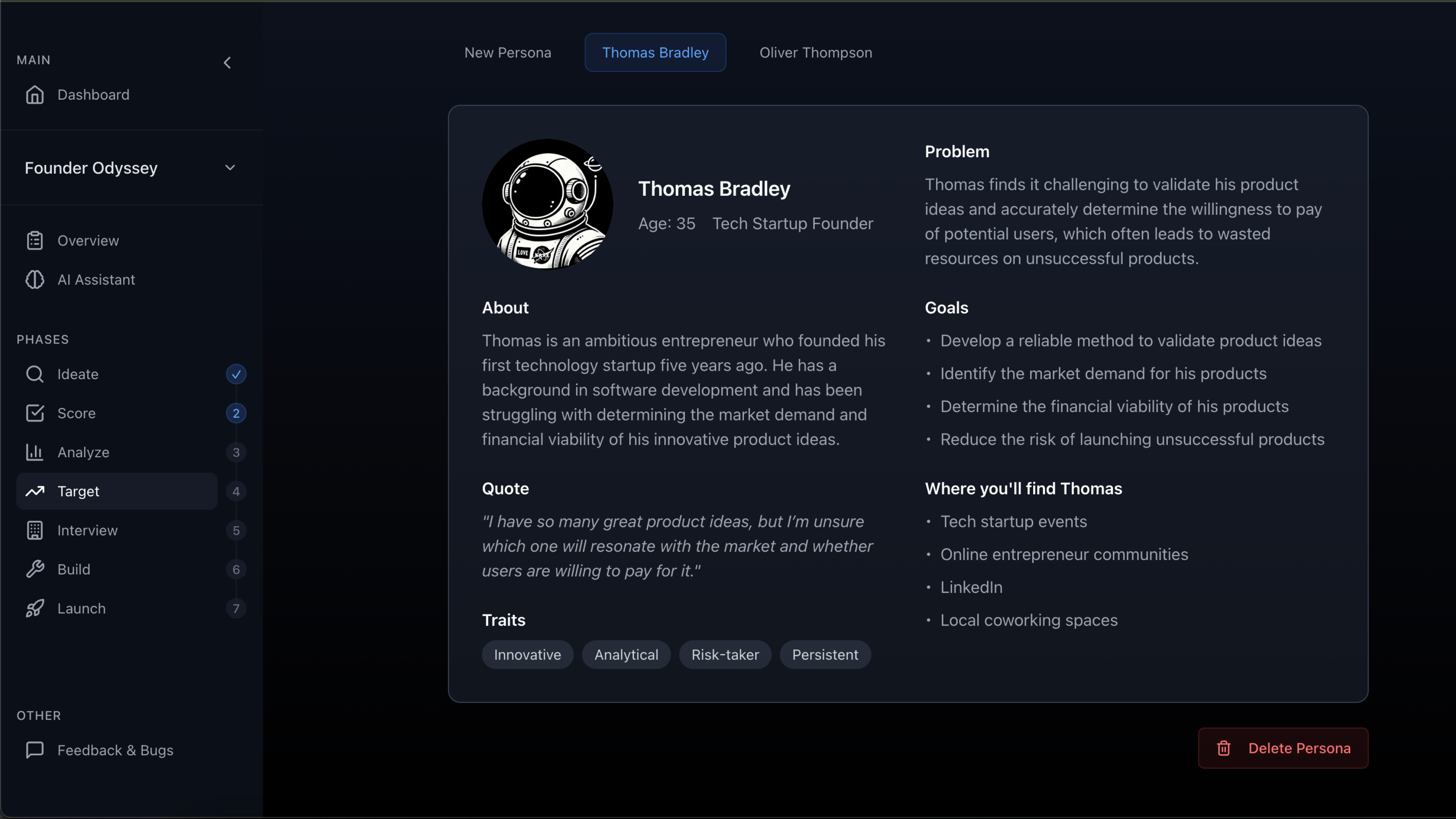Click the Innovative trait chip
Image resolution: width=1456 pixels, height=819 pixels.
[527, 654]
